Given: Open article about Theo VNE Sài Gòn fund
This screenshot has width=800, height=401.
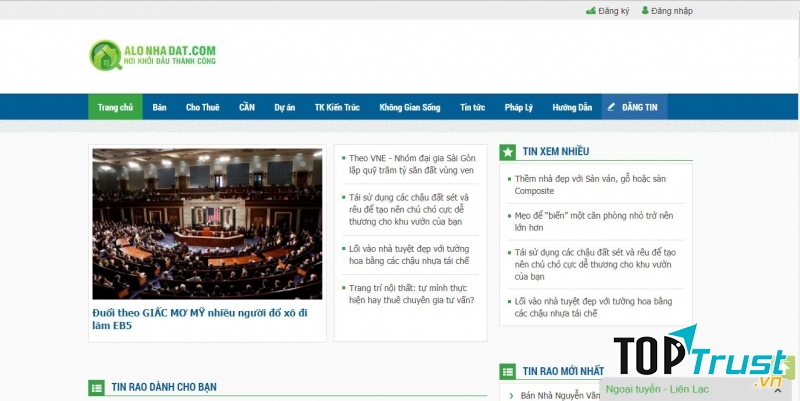Looking at the screenshot, I should pyautogui.click(x=410, y=164).
